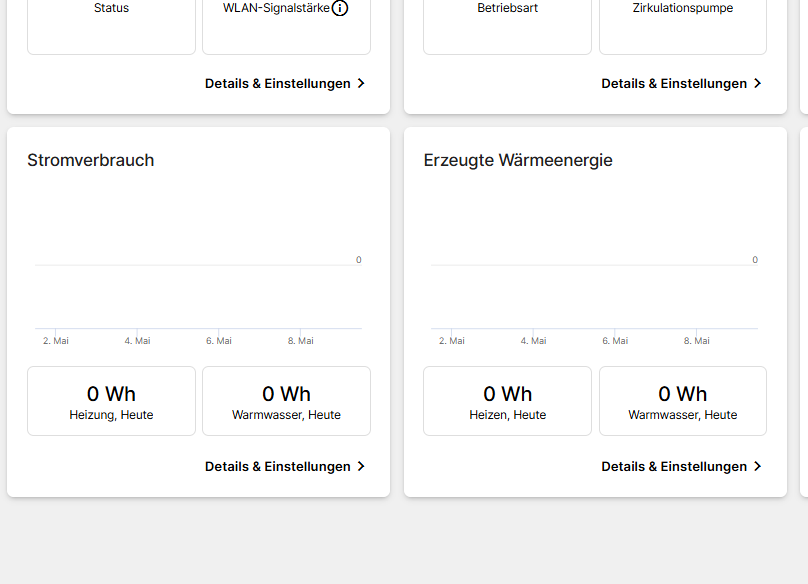Viewport: 808px width, 584px height.
Task: Click the 8. Mai marker in Wärmeenergie chart
Action: tap(697, 341)
